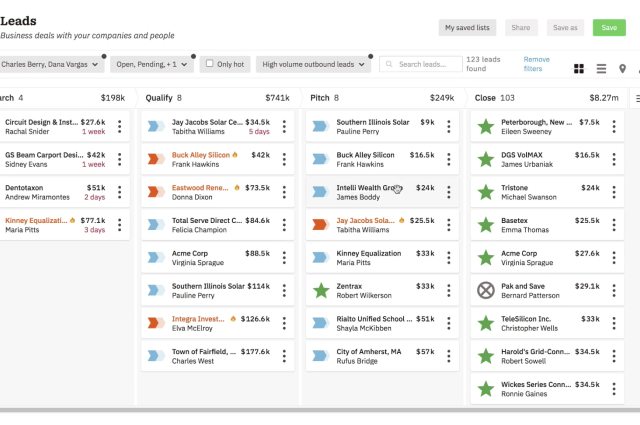The width and height of the screenshot is (640, 425).
Task: Open Harold's Grid-Conn... lead card
Action: click(547, 356)
